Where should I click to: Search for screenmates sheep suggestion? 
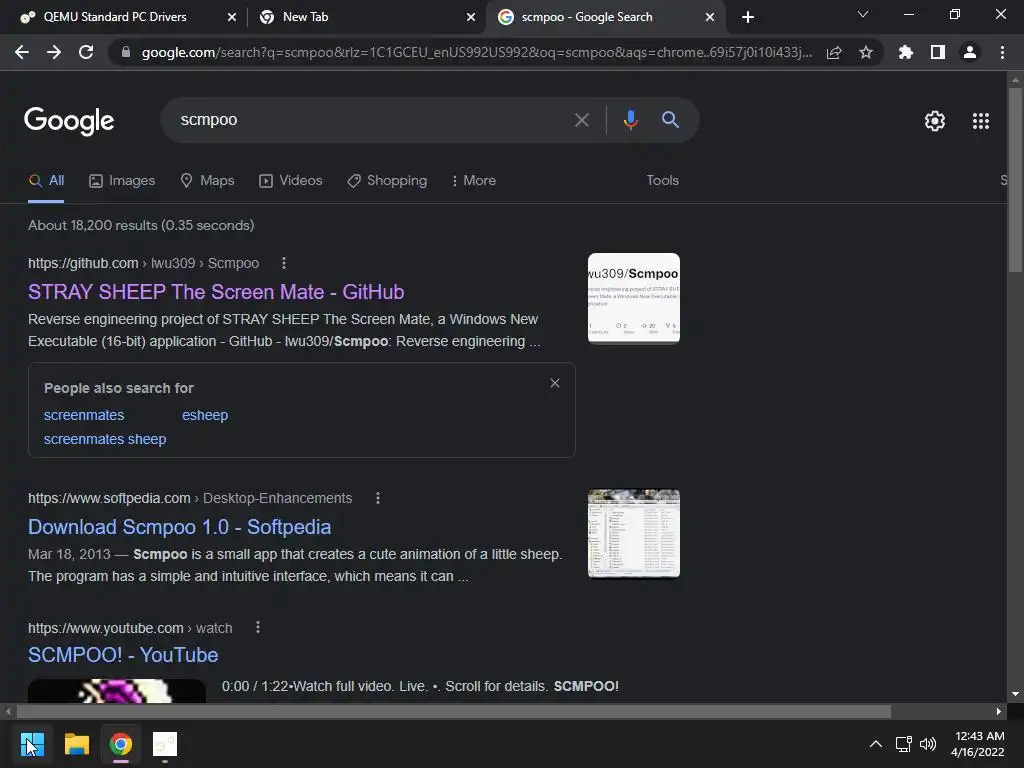pyautogui.click(x=105, y=440)
